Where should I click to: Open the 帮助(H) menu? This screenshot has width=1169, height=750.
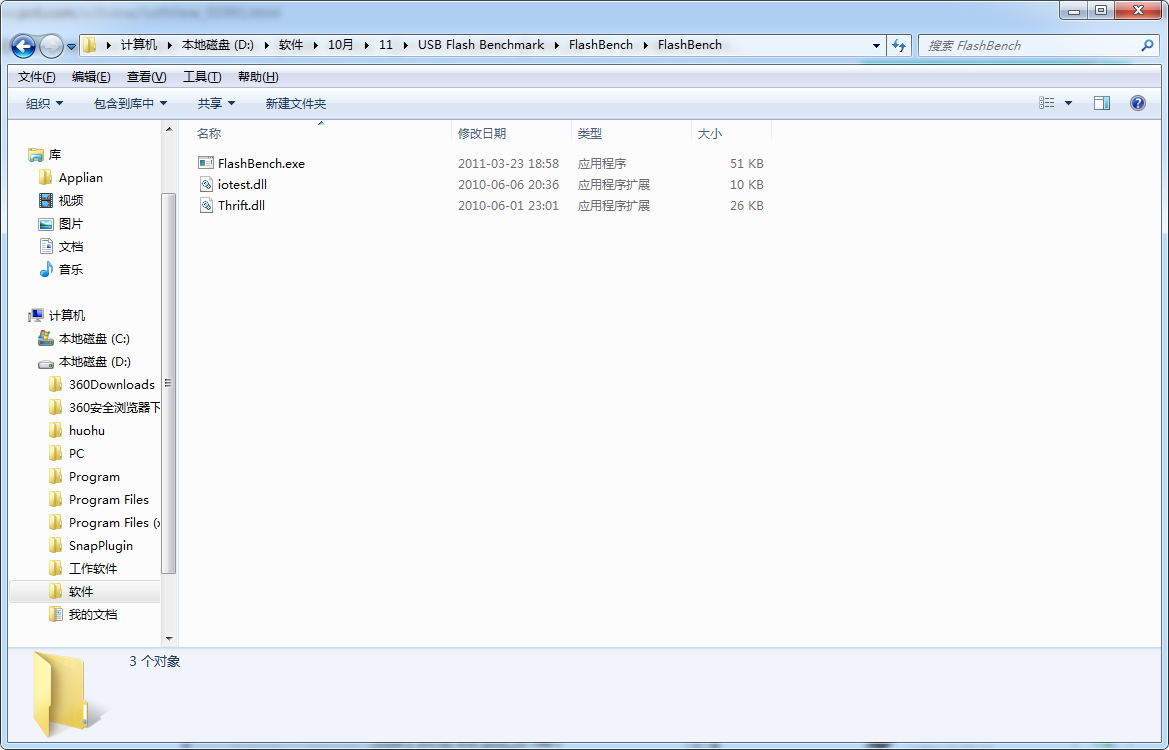[x=258, y=77]
